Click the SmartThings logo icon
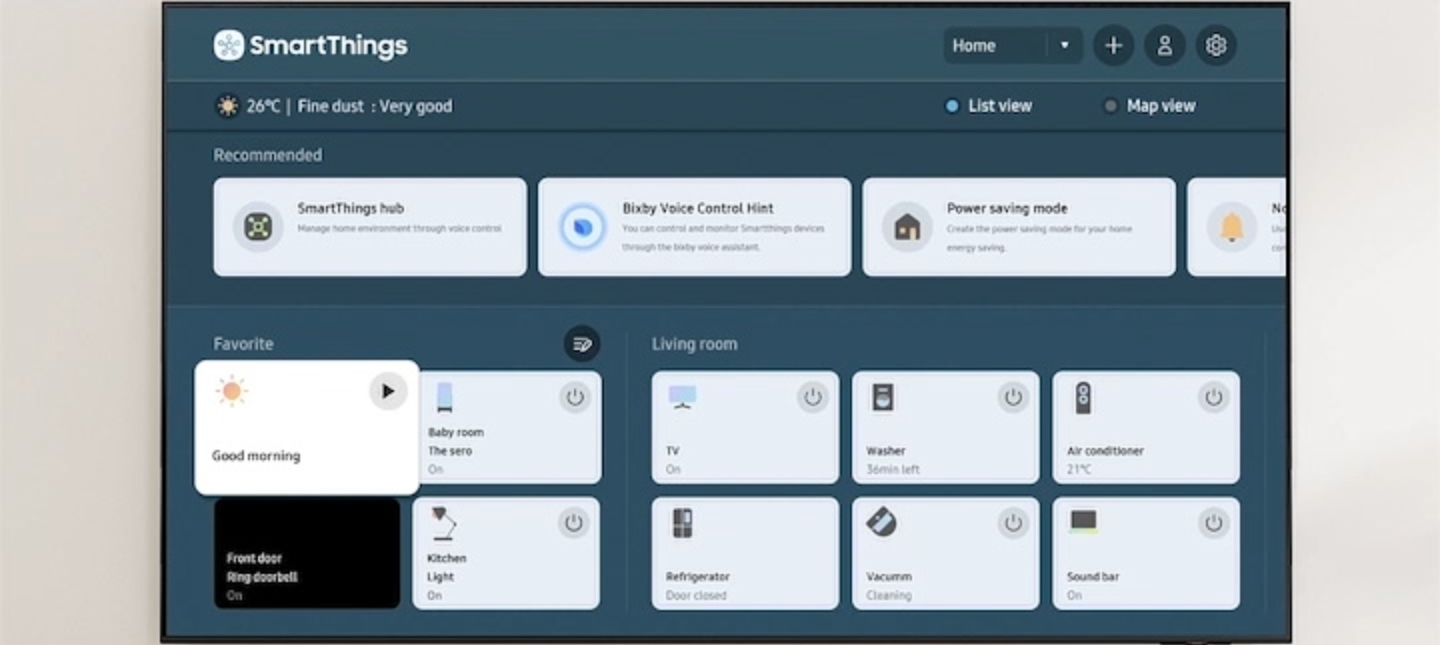Viewport: 1440px width, 645px height. coord(229,45)
